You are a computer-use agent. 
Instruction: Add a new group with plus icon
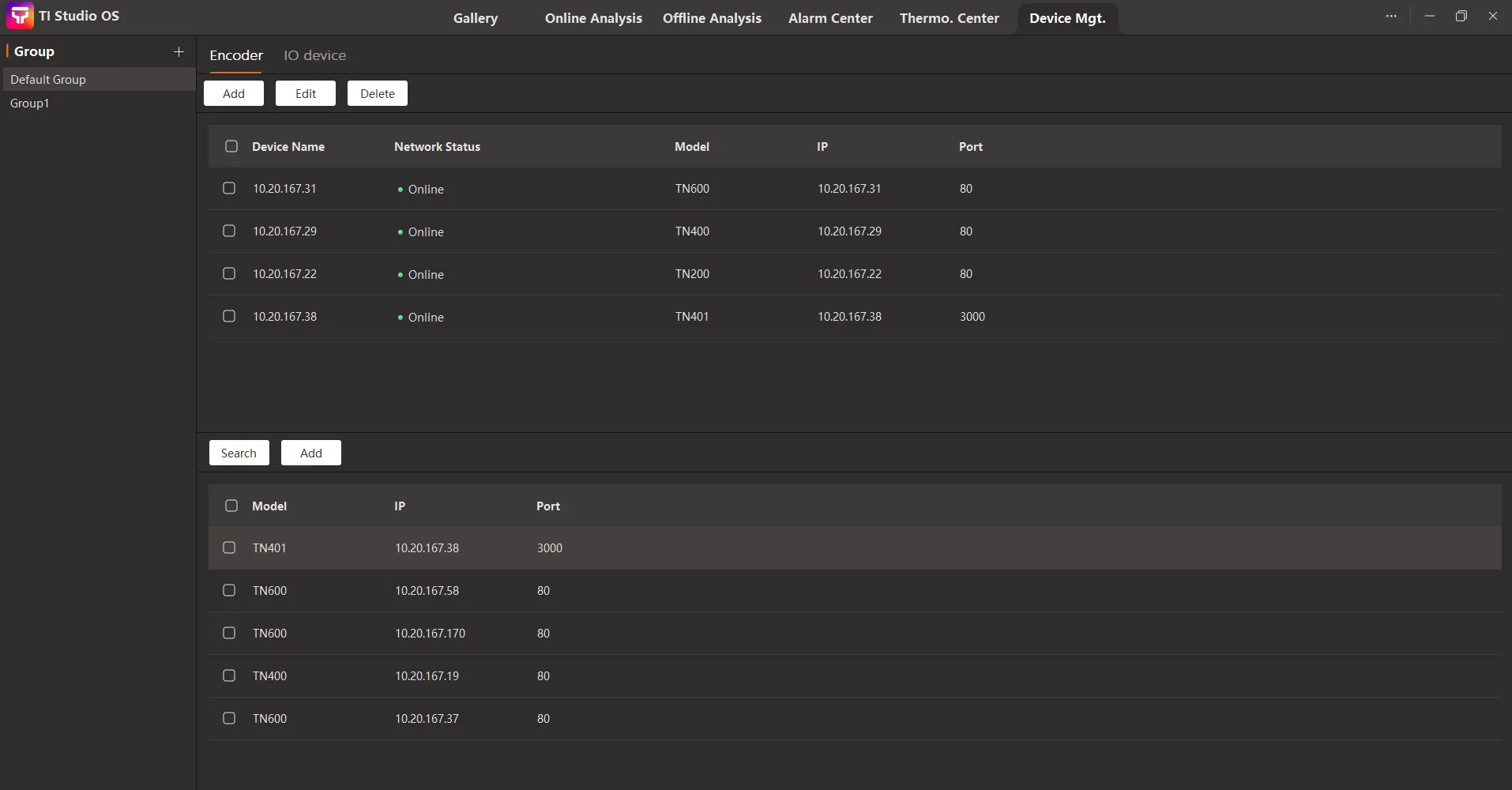click(x=179, y=51)
